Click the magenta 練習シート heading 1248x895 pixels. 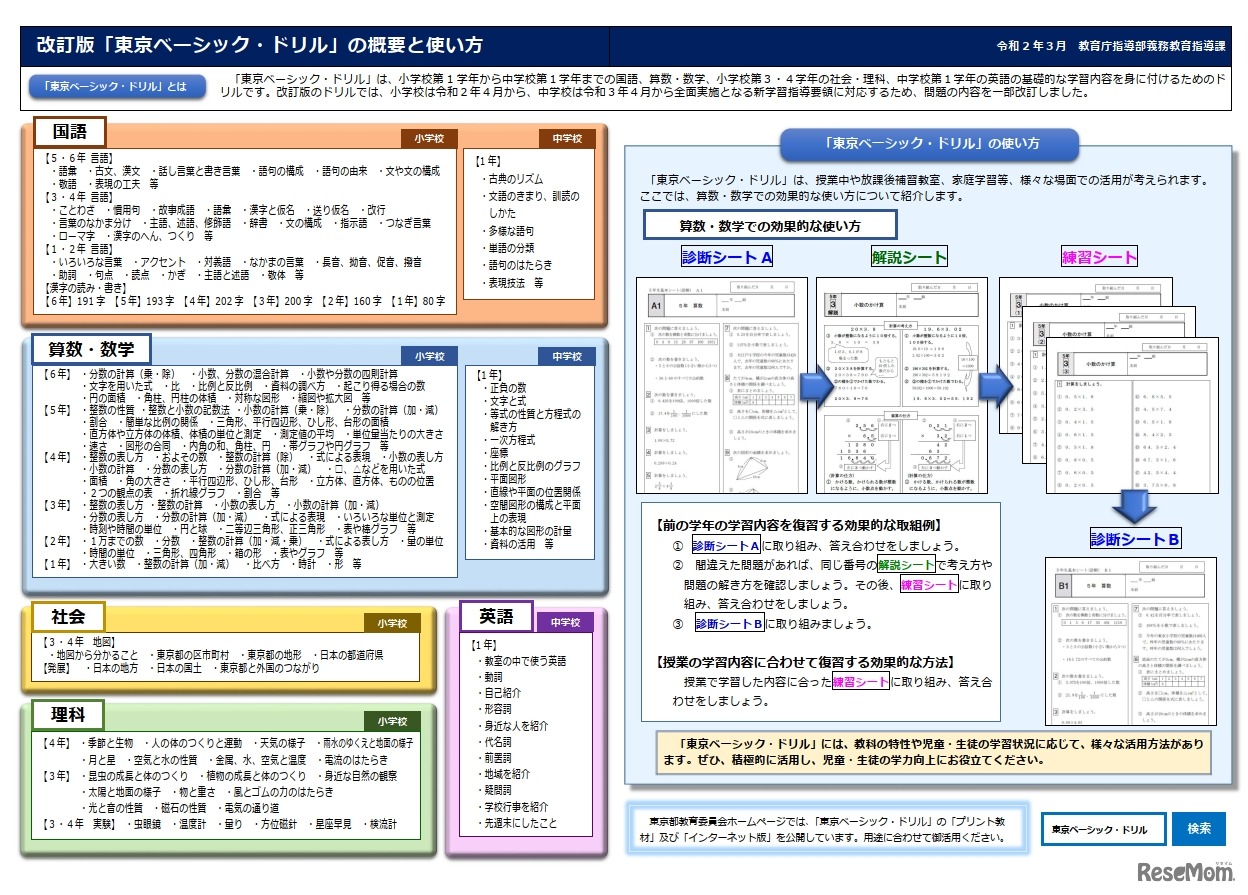tap(1099, 257)
